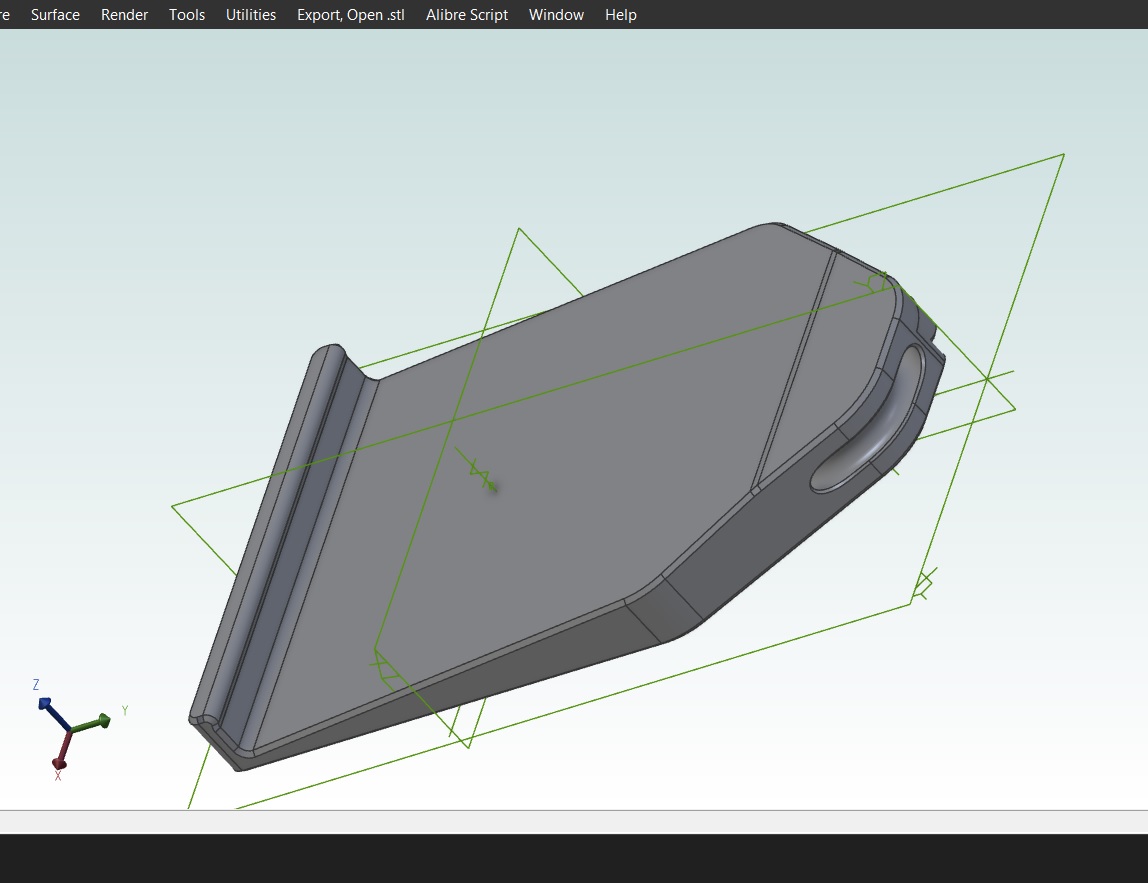
Task: Open the Tools menu
Action: click(x=187, y=15)
